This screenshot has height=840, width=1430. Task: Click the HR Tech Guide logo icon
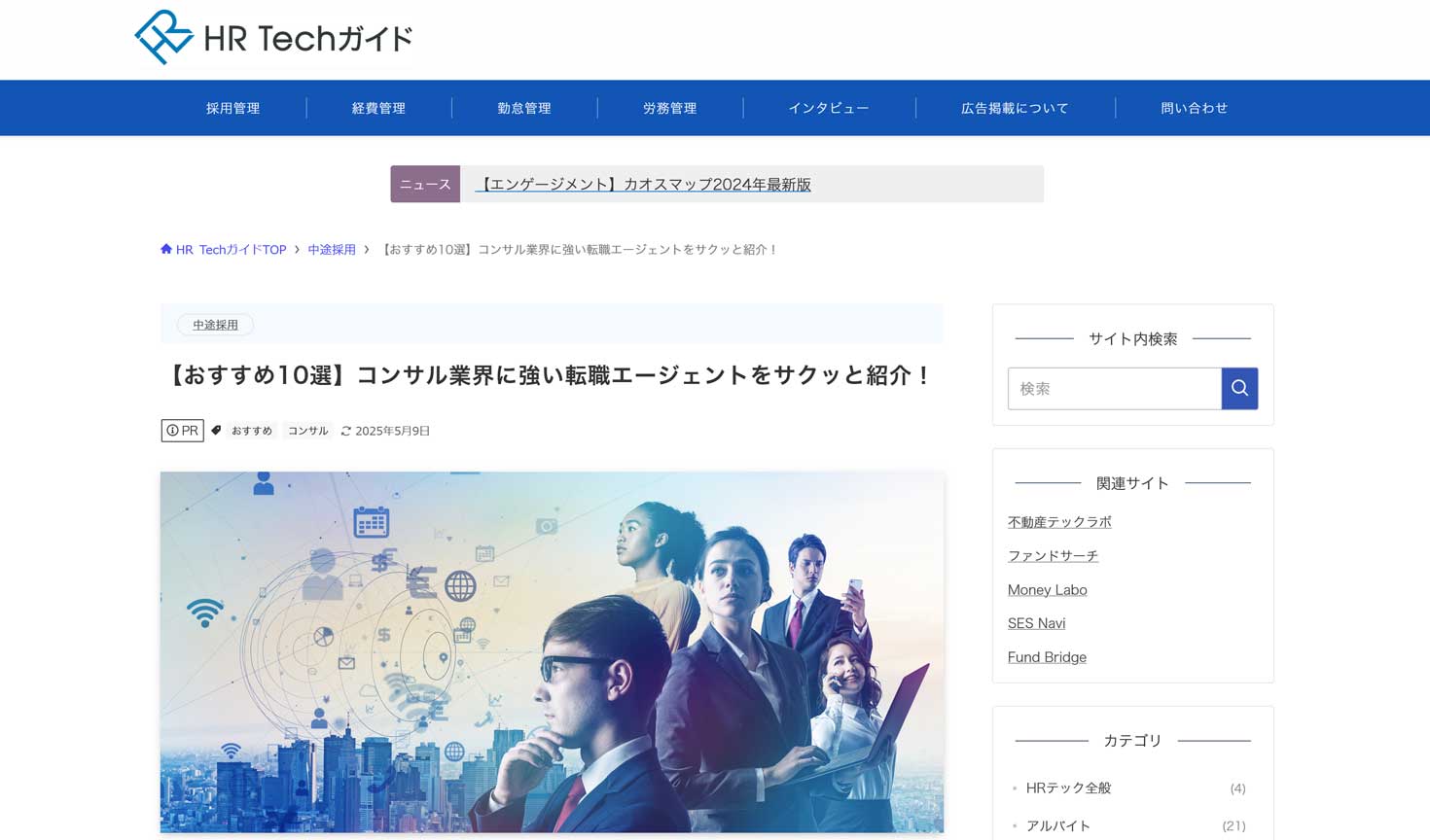[163, 38]
